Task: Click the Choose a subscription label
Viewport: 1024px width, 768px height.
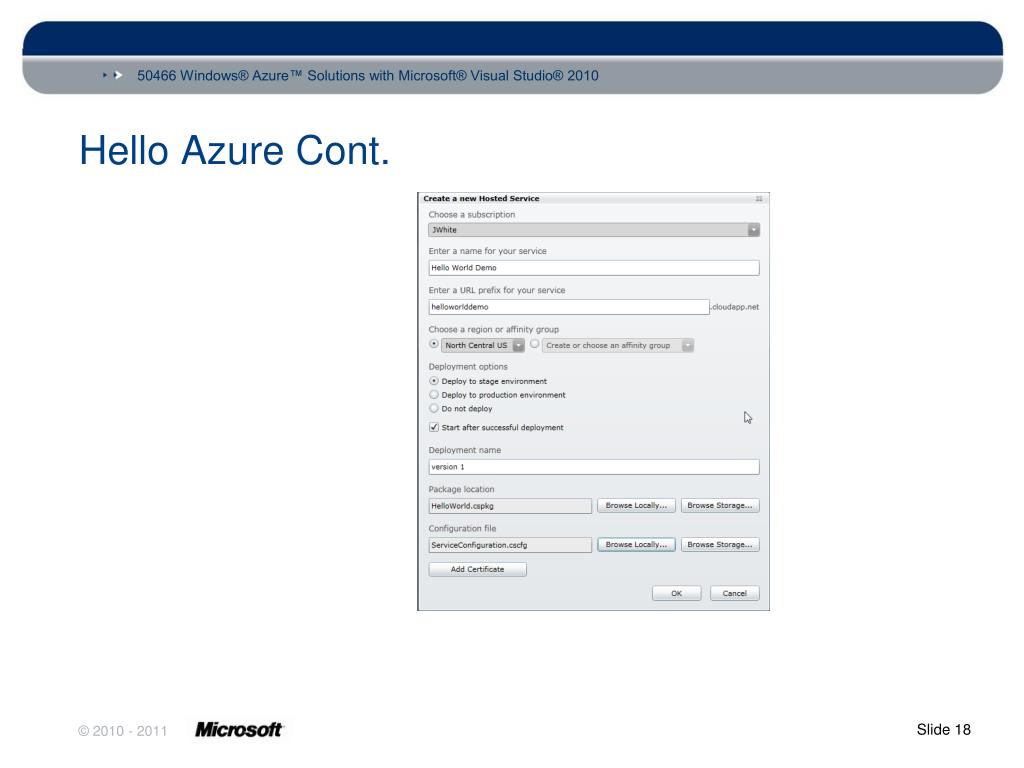Action: pos(472,215)
